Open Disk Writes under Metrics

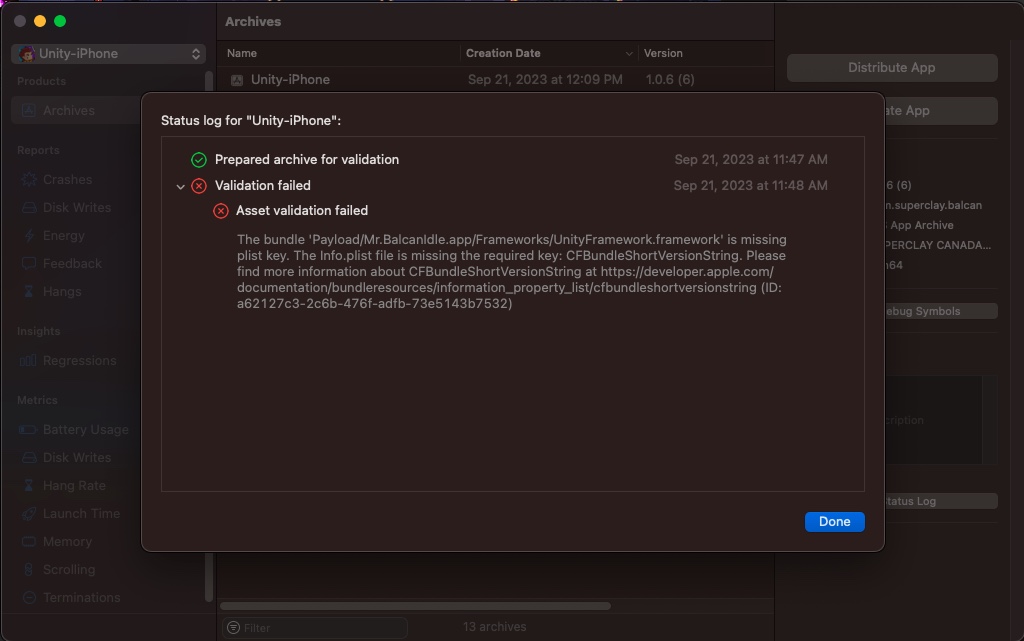click(76, 458)
